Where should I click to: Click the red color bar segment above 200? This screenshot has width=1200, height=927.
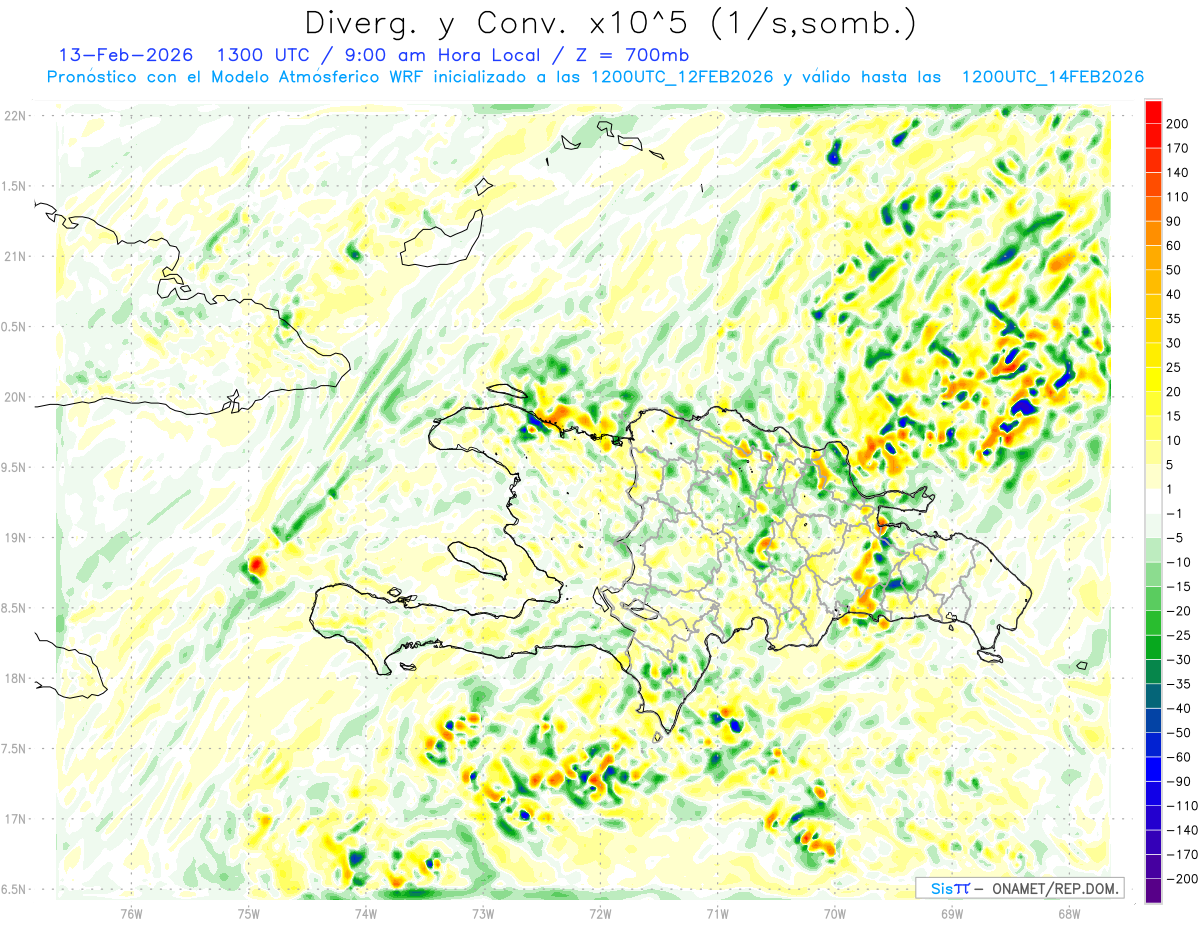[1153, 112]
